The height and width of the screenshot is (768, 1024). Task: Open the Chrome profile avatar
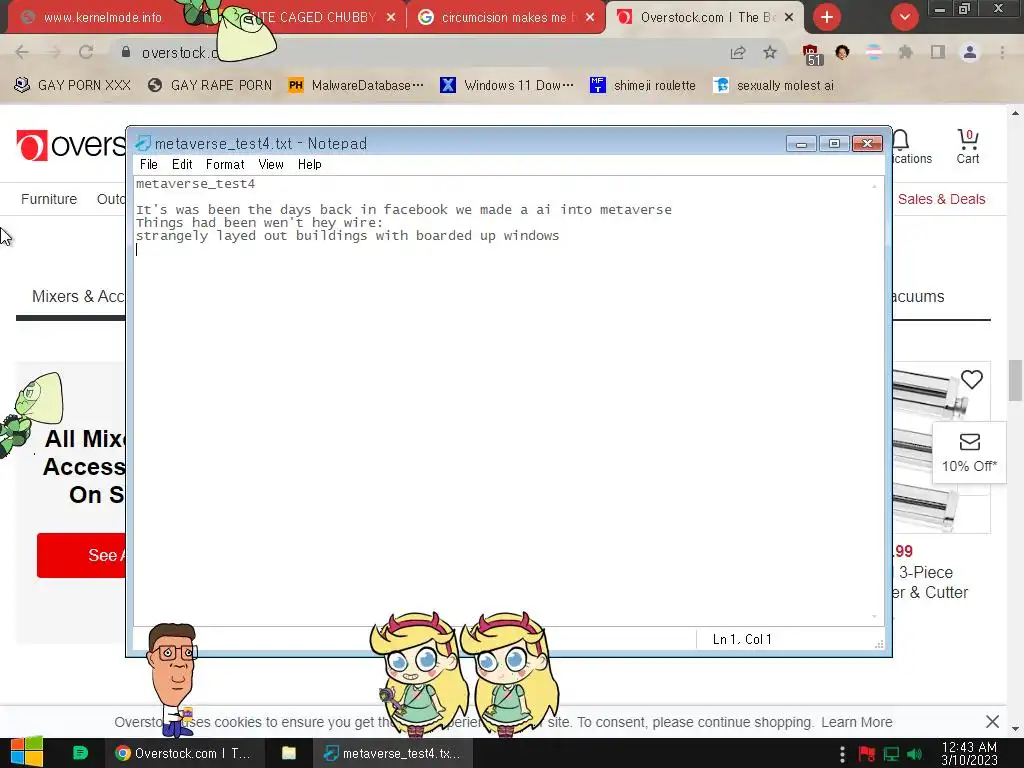(970, 52)
